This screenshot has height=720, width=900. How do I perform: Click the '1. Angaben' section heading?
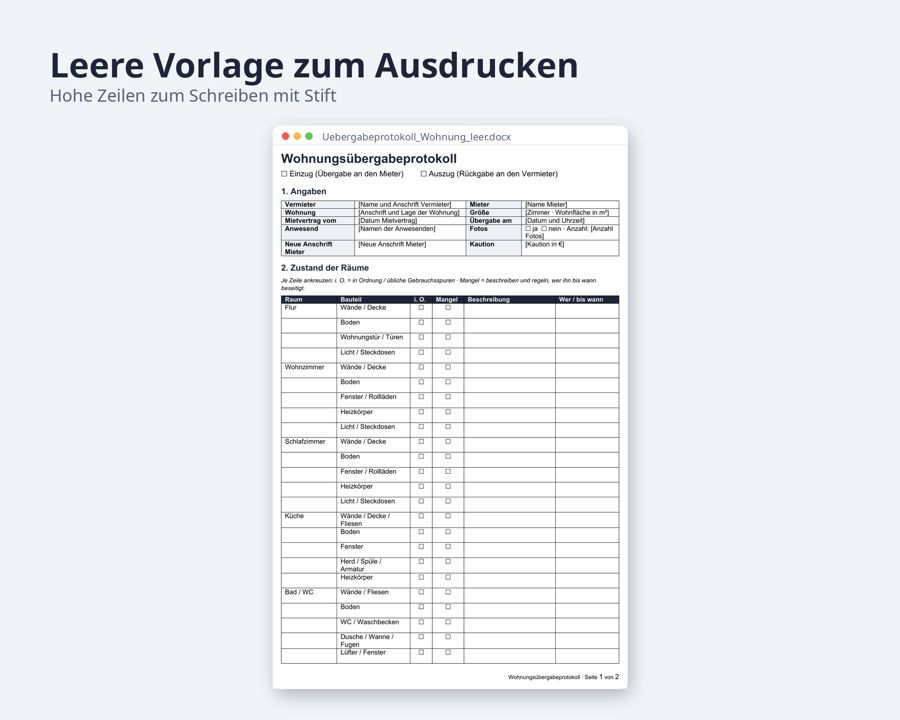click(304, 191)
